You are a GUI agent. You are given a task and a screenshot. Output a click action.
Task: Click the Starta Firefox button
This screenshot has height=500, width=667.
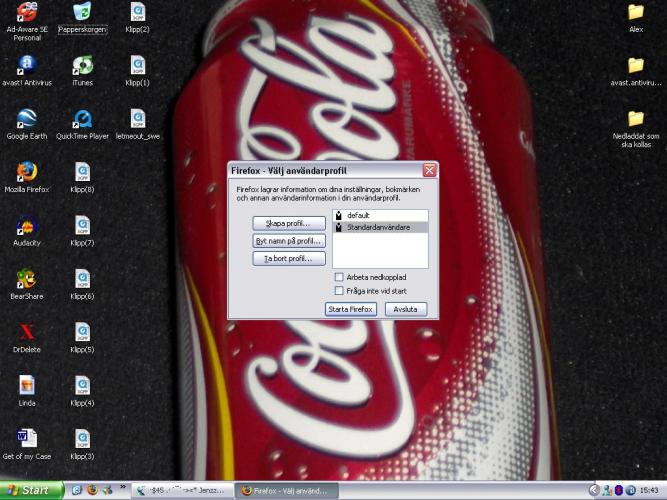coord(350,310)
